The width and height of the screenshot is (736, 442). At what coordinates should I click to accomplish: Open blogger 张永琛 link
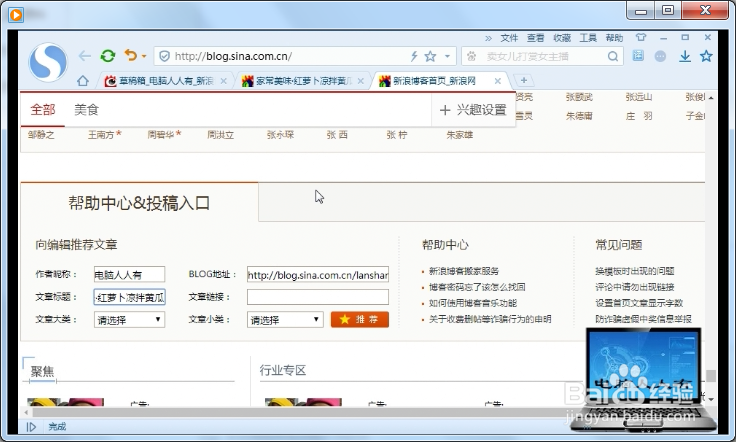click(x=280, y=135)
